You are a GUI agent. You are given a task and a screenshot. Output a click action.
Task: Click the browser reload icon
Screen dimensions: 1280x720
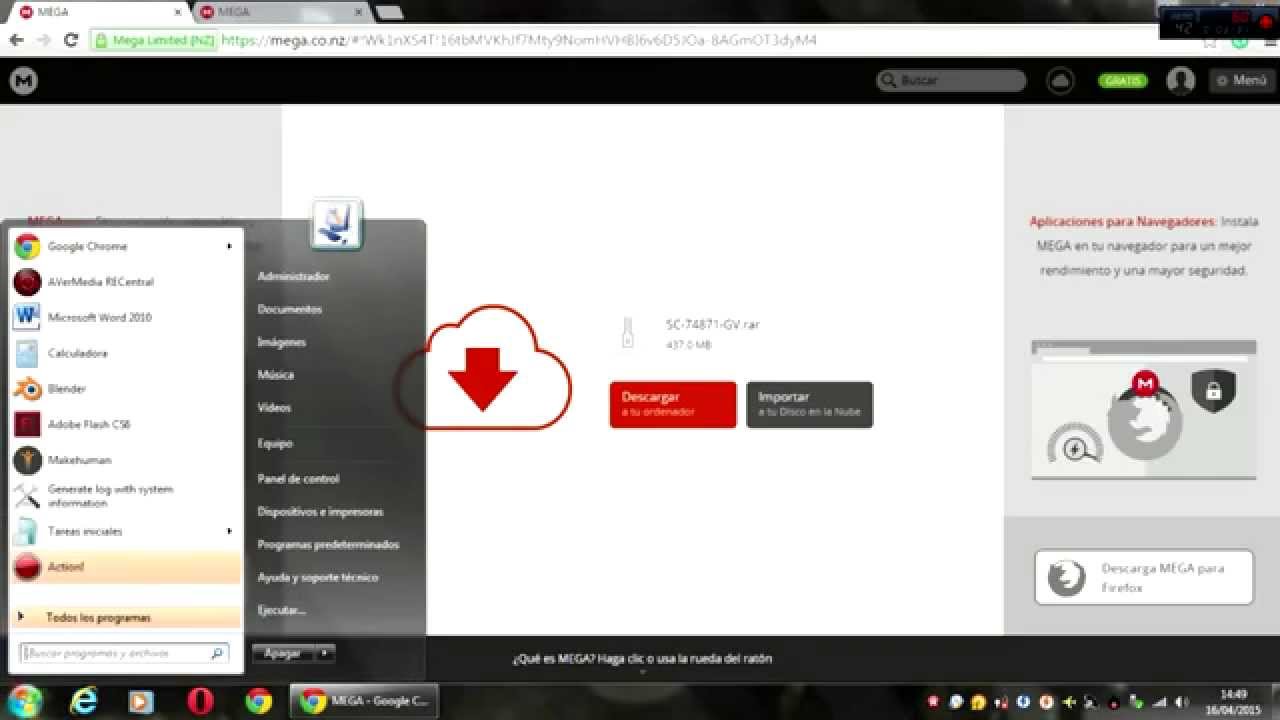71,40
